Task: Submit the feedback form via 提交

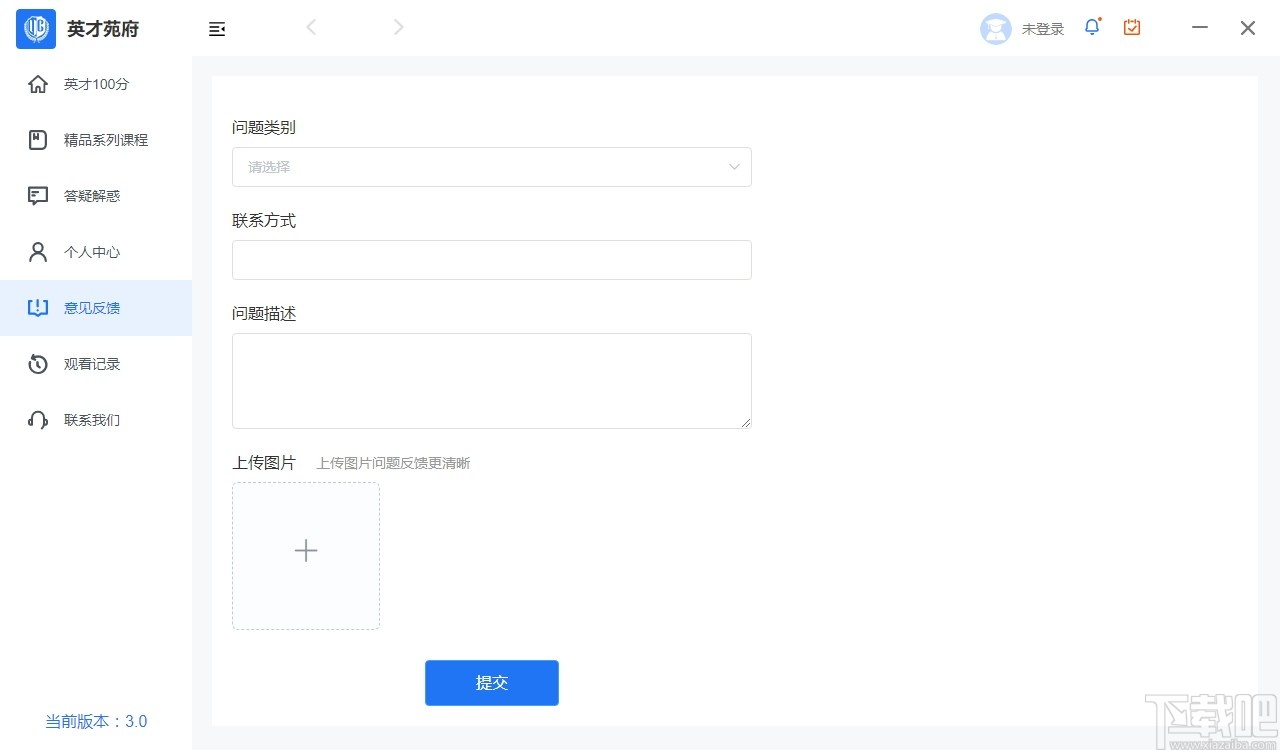Action: tap(492, 683)
